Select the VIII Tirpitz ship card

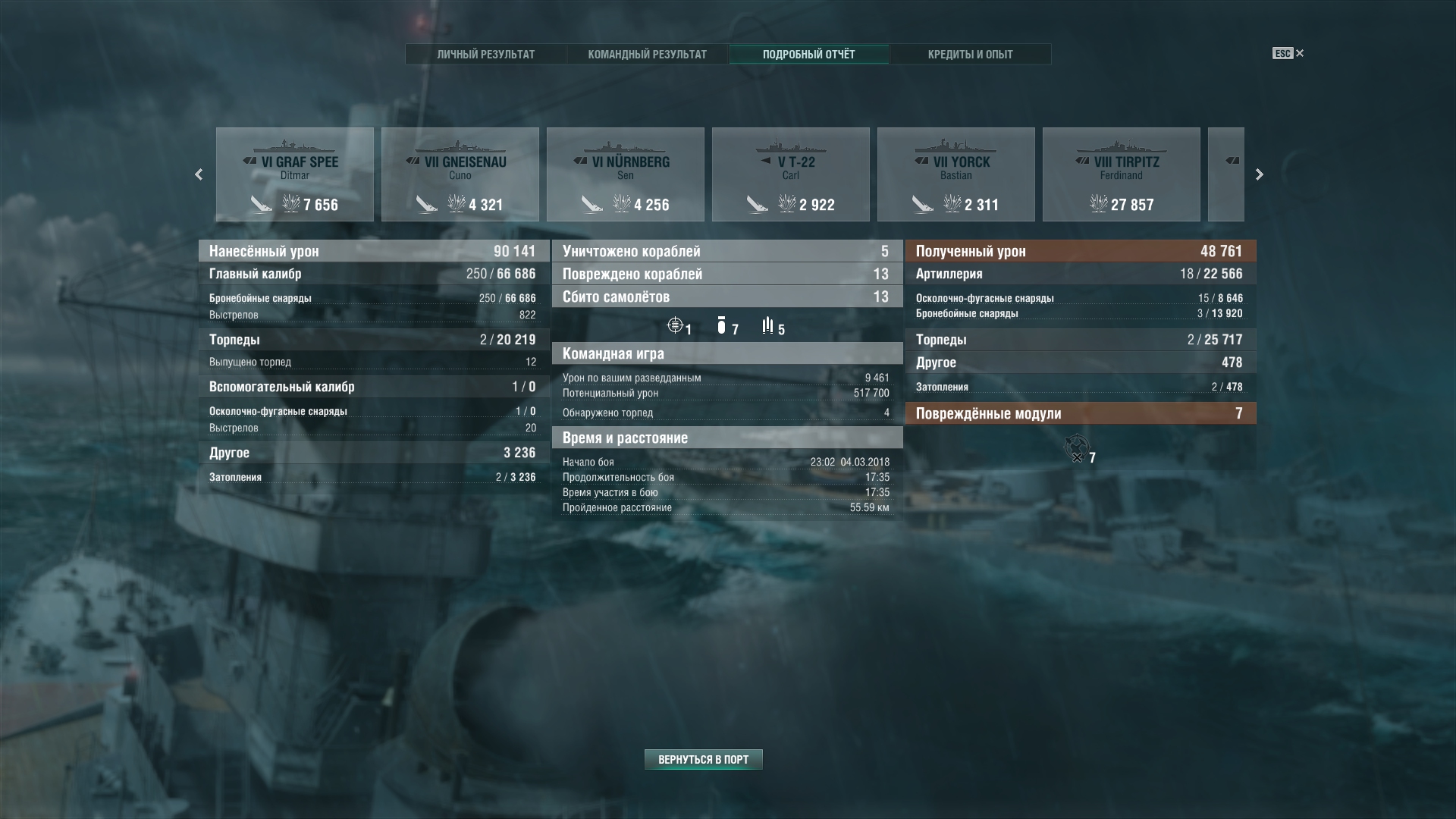click(x=1122, y=174)
